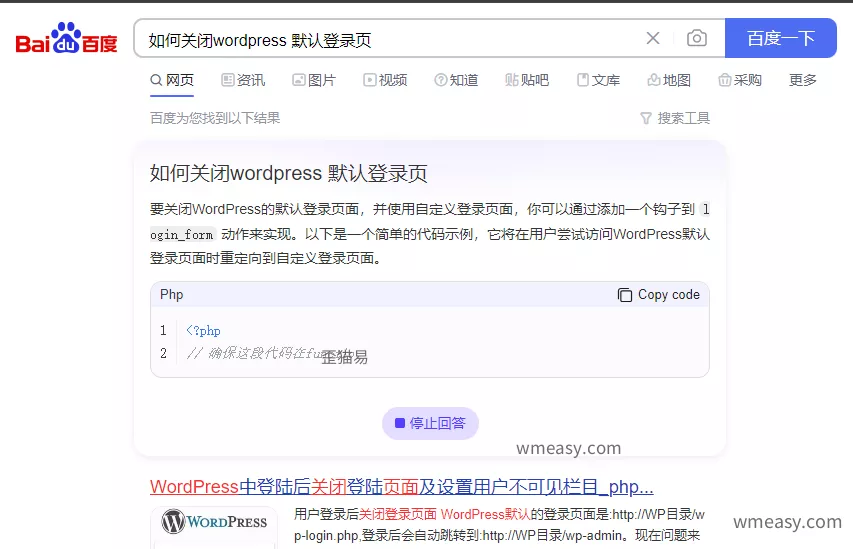Click the 百度为您找到以下结果 text
853x549 pixels.
(x=215, y=118)
